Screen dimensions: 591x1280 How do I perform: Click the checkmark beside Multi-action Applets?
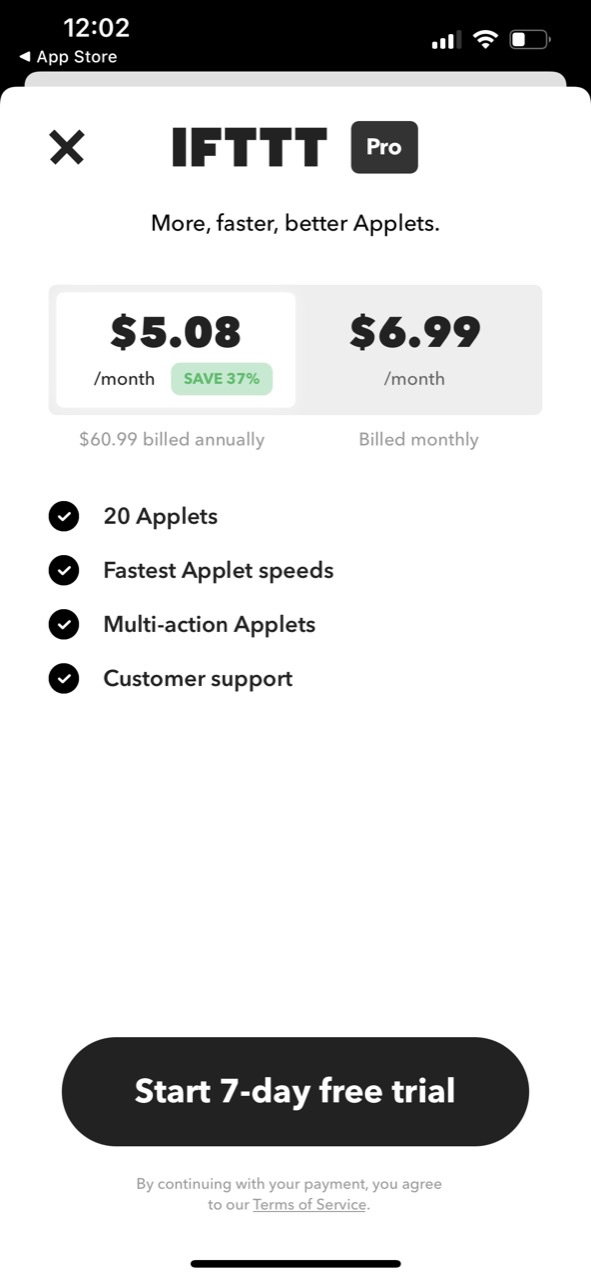pos(64,624)
